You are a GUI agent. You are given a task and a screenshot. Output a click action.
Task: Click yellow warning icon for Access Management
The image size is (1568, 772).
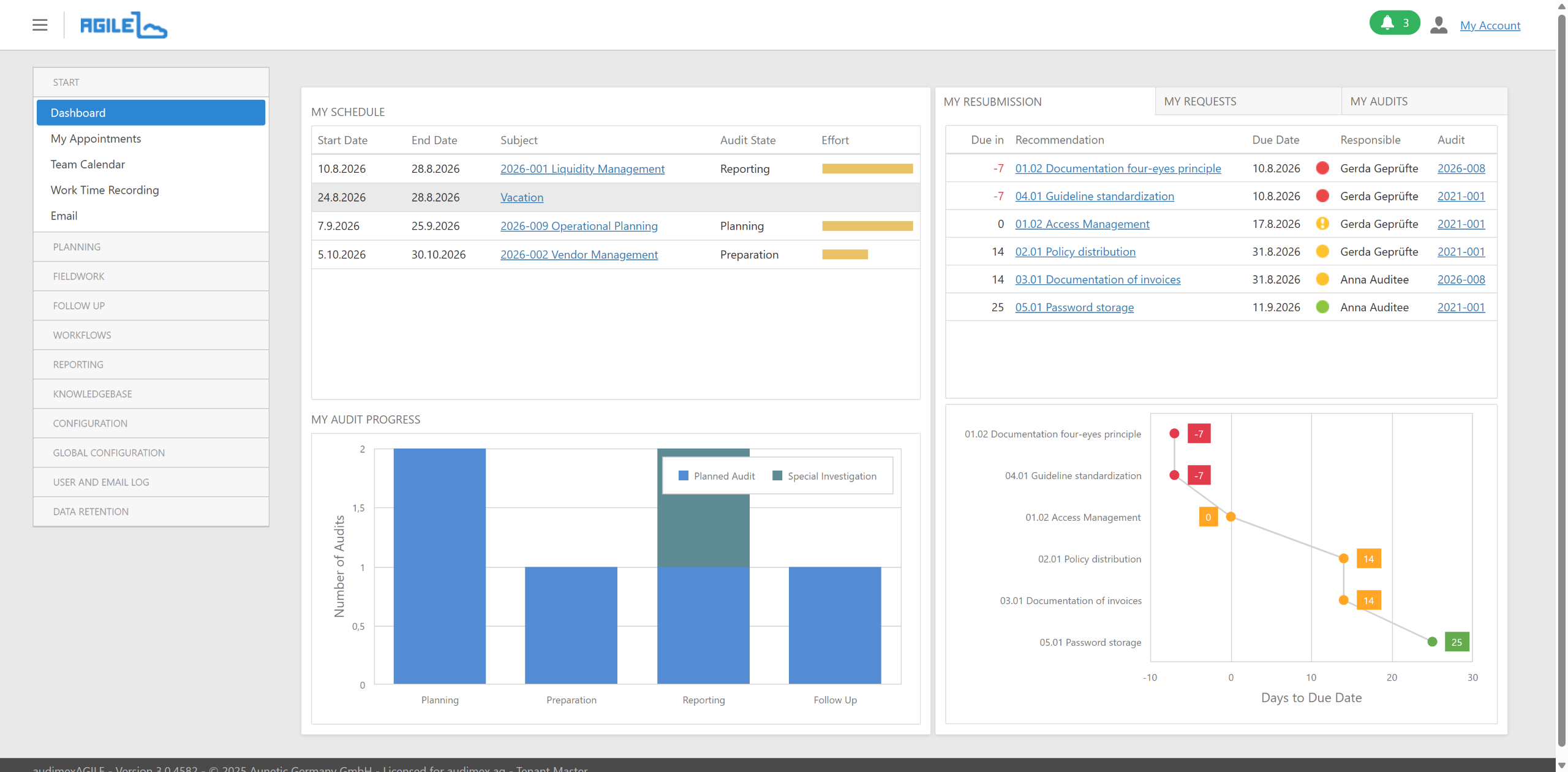pos(1322,224)
